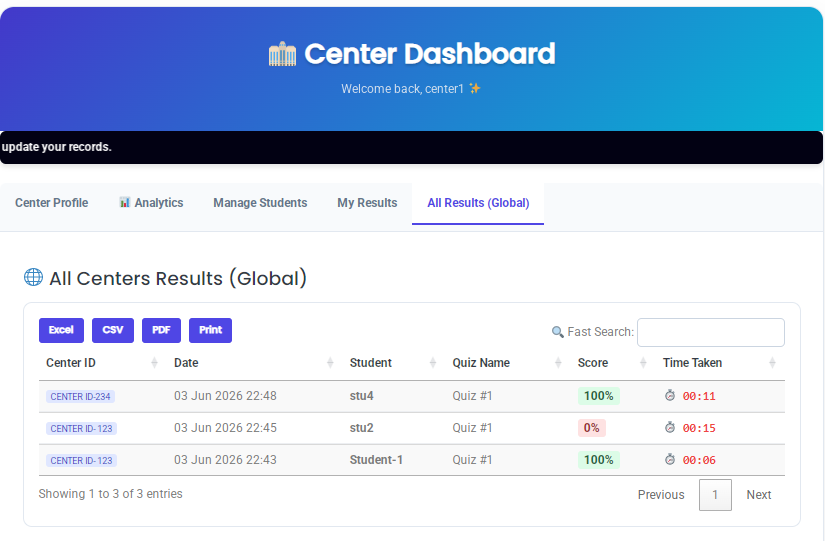The image size is (825, 541).
Task: Export the results to Excel
Action: pyautogui.click(x=62, y=330)
